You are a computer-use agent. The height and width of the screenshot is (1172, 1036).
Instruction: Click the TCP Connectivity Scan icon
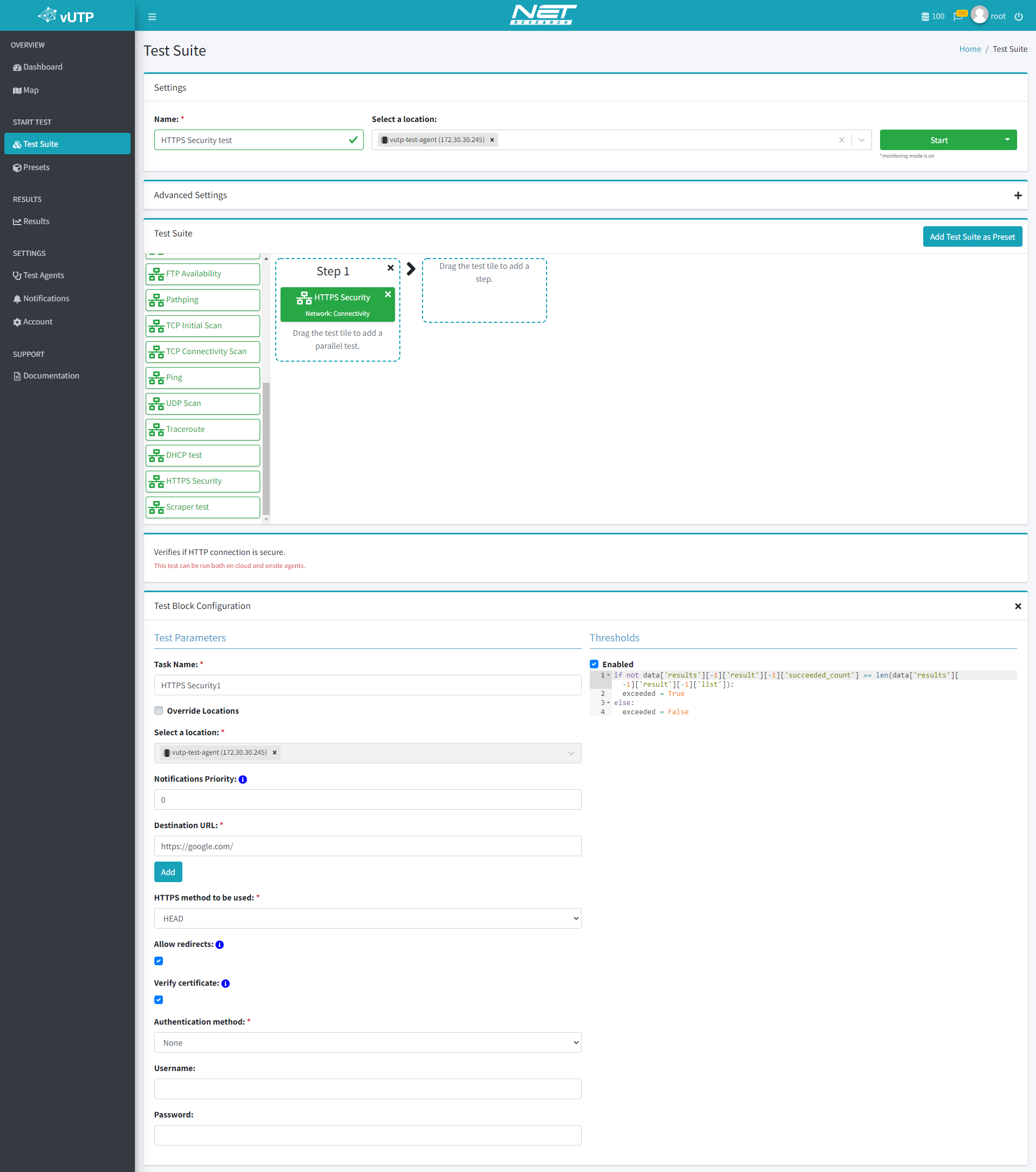point(158,352)
